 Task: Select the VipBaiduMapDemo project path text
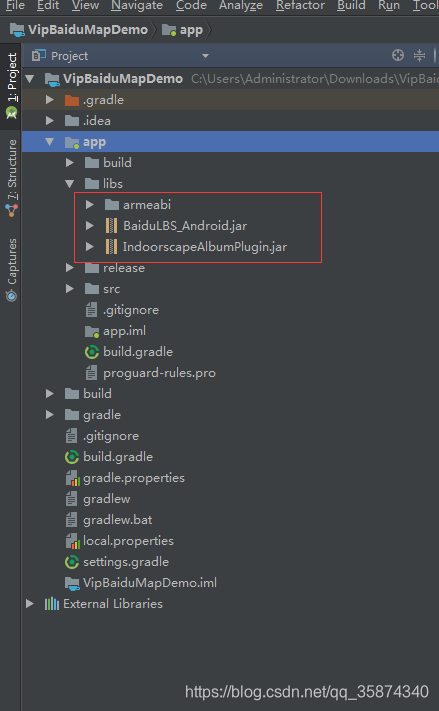click(x=315, y=79)
